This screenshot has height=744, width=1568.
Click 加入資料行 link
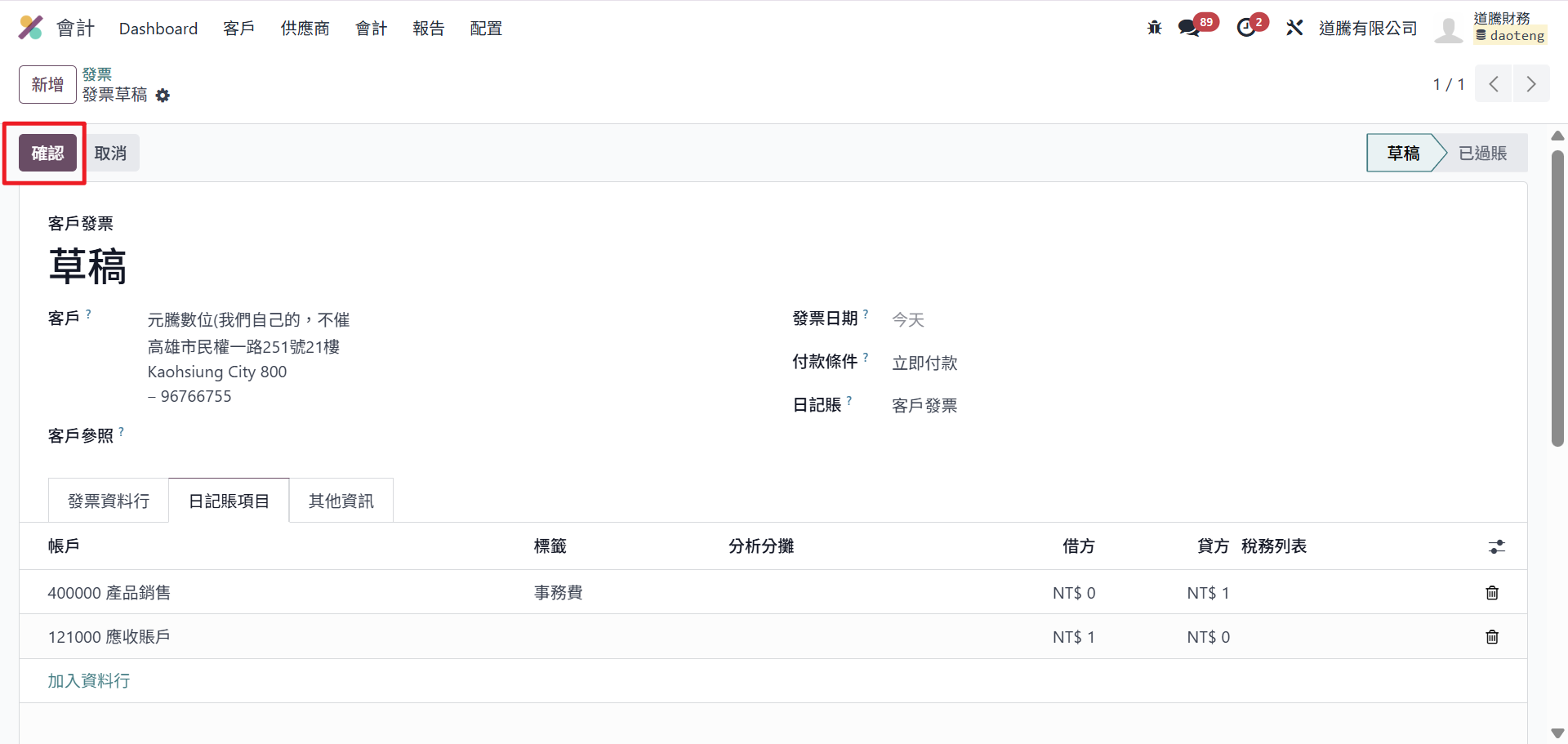tap(89, 681)
